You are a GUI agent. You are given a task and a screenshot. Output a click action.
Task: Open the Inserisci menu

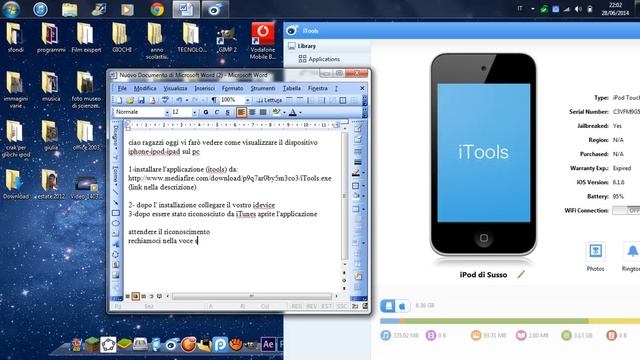point(204,88)
